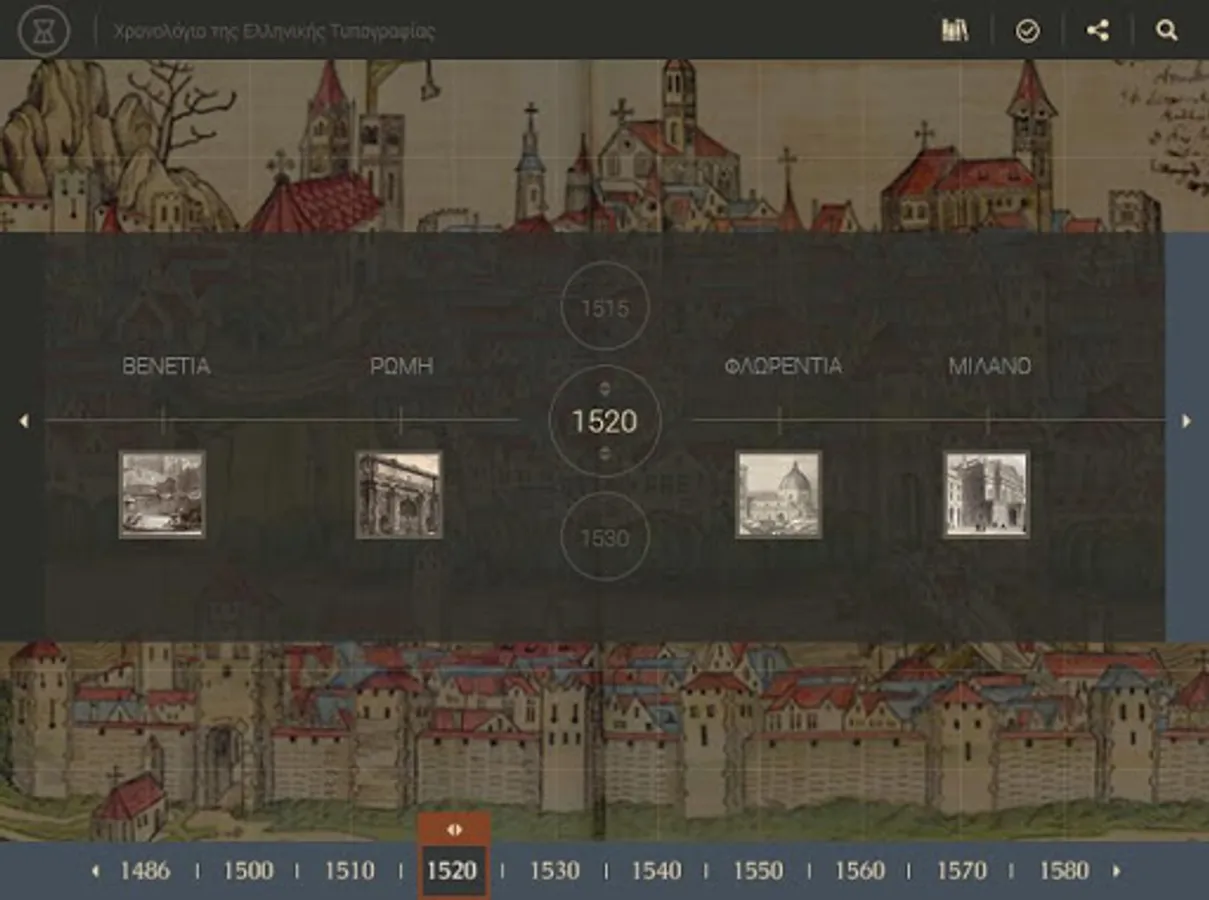
Task: Open the ΦΛΩΡΕΝΤΙΑ dome thumbnail
Action: point(779,494)
